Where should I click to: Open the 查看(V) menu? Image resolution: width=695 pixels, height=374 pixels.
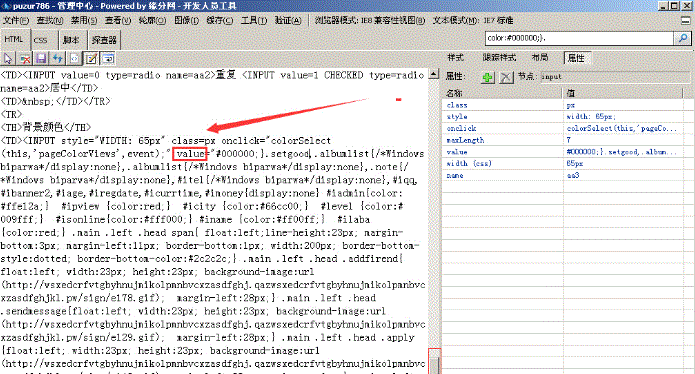pos(118,20)
